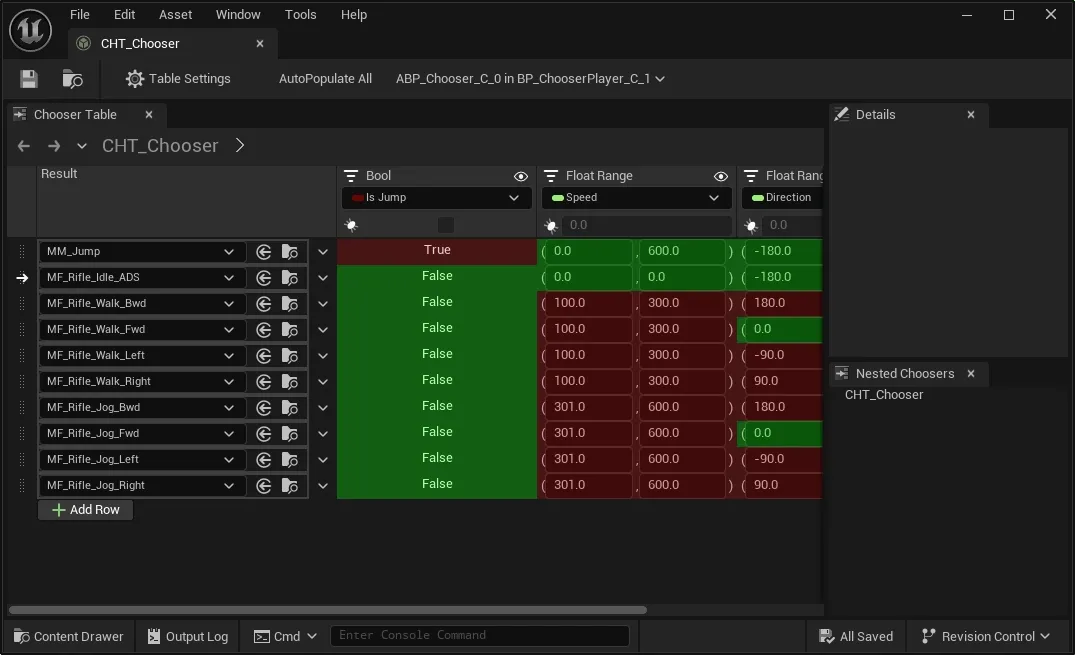This screenshot has height=655, width=1075.
Task: Use selected asset icon for MF_Rifle_Walk_Left row
Action: pyautogui.click(x=263, y=356)
